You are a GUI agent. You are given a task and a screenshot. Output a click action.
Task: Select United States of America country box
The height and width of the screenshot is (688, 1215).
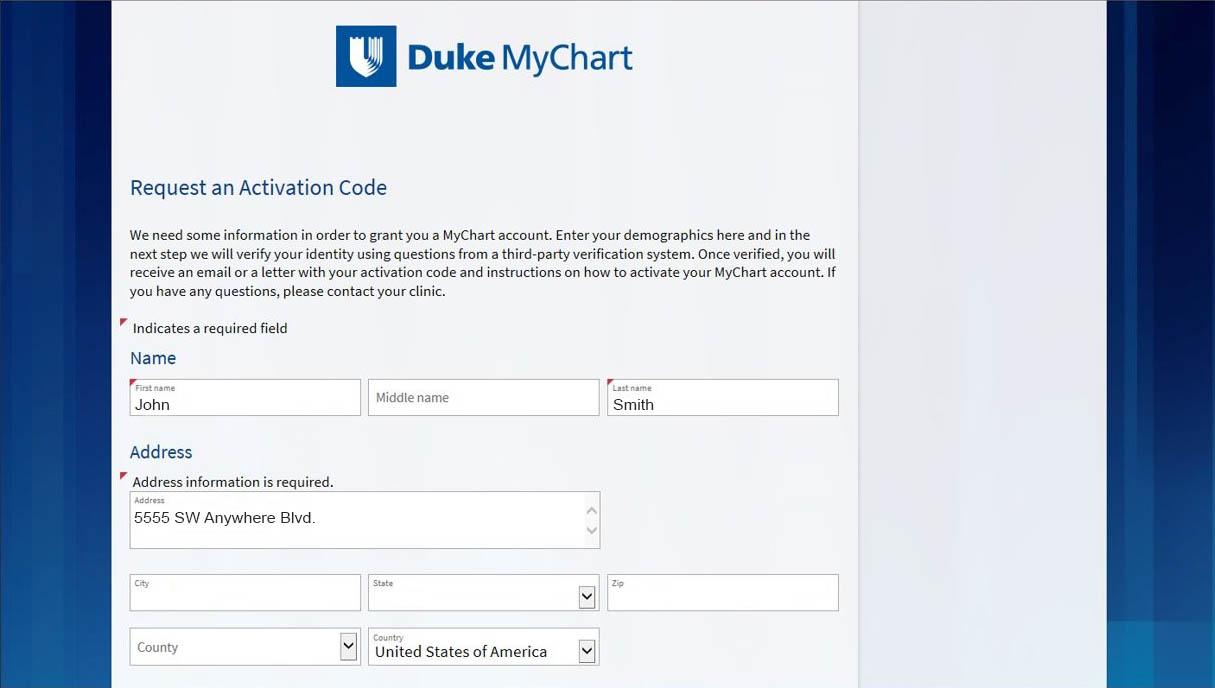(474, 646)
